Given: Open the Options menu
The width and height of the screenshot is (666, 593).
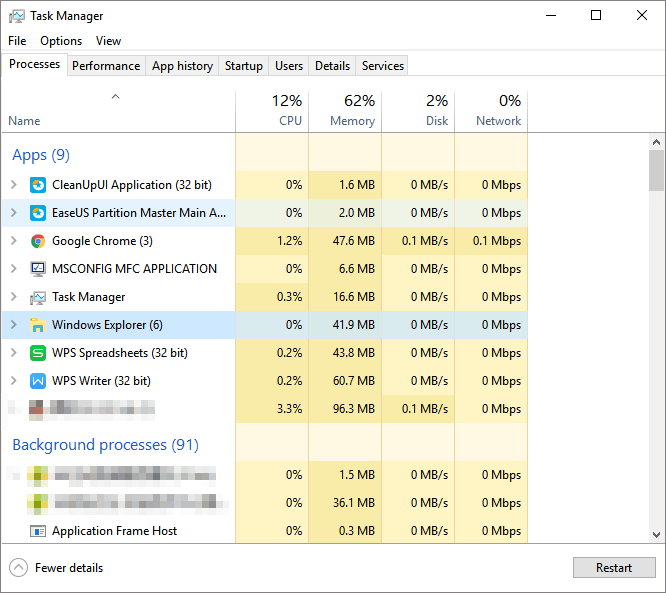Looking at the screenshot, I should 61,41.
